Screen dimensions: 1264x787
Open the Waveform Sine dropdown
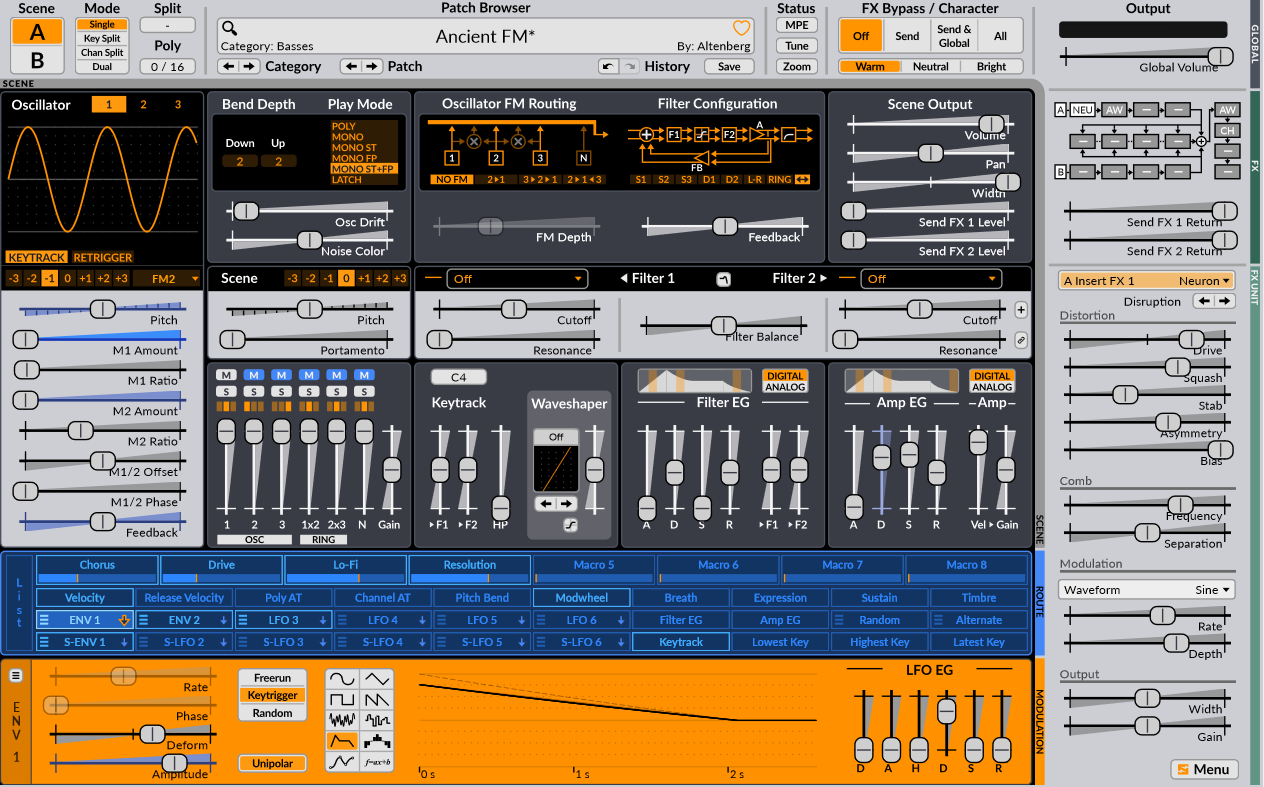[x=1147, y=590]
